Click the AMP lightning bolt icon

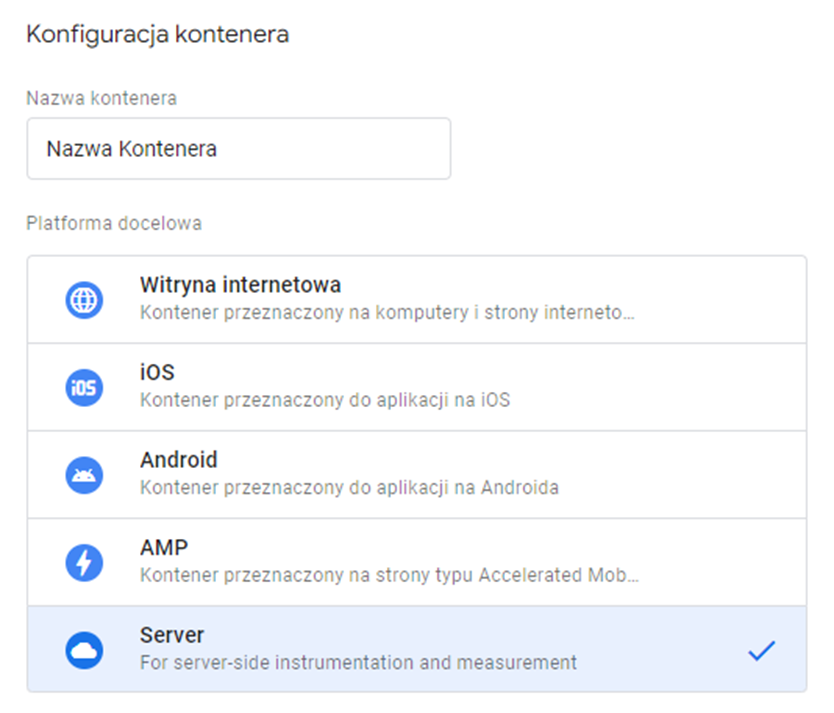coord(85,561)
